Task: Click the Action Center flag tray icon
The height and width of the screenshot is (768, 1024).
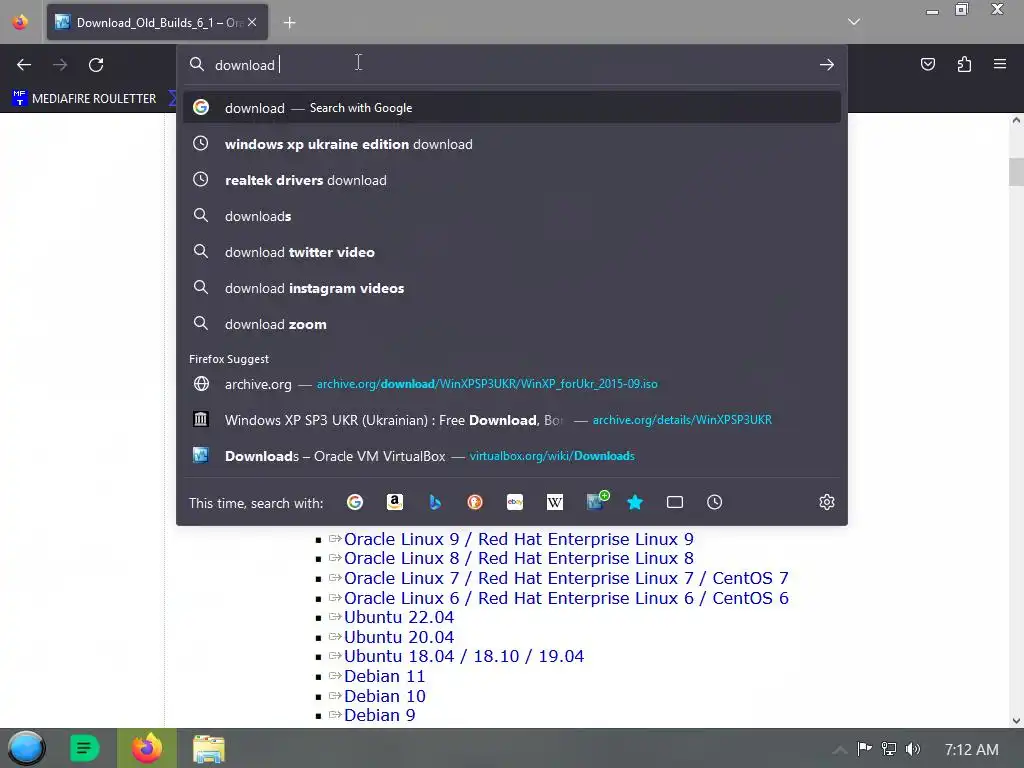Action: tap(864, 749)
